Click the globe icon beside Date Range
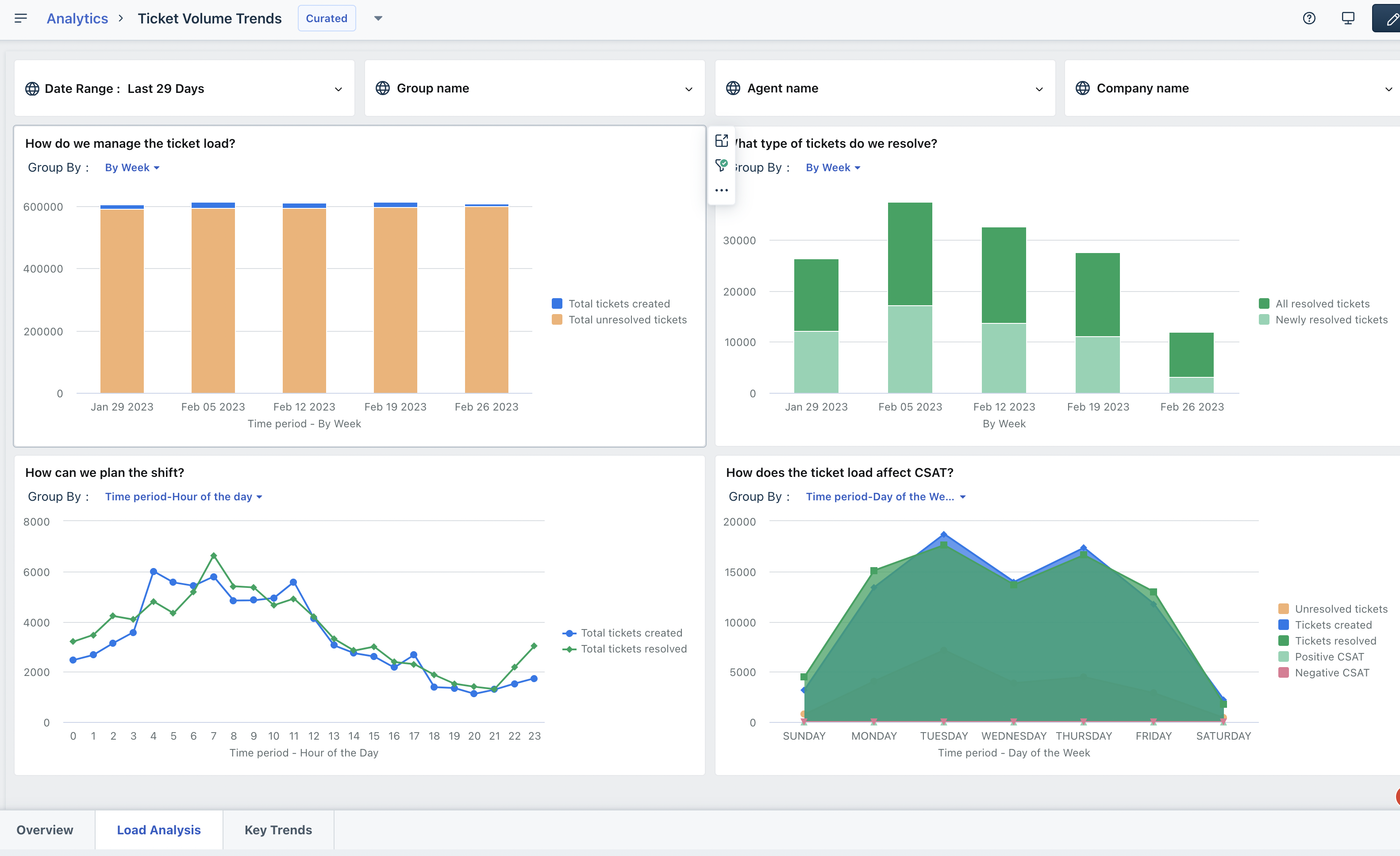This screenshot has height=856, width=1400. pyautogui.click(x=32, y=88)
